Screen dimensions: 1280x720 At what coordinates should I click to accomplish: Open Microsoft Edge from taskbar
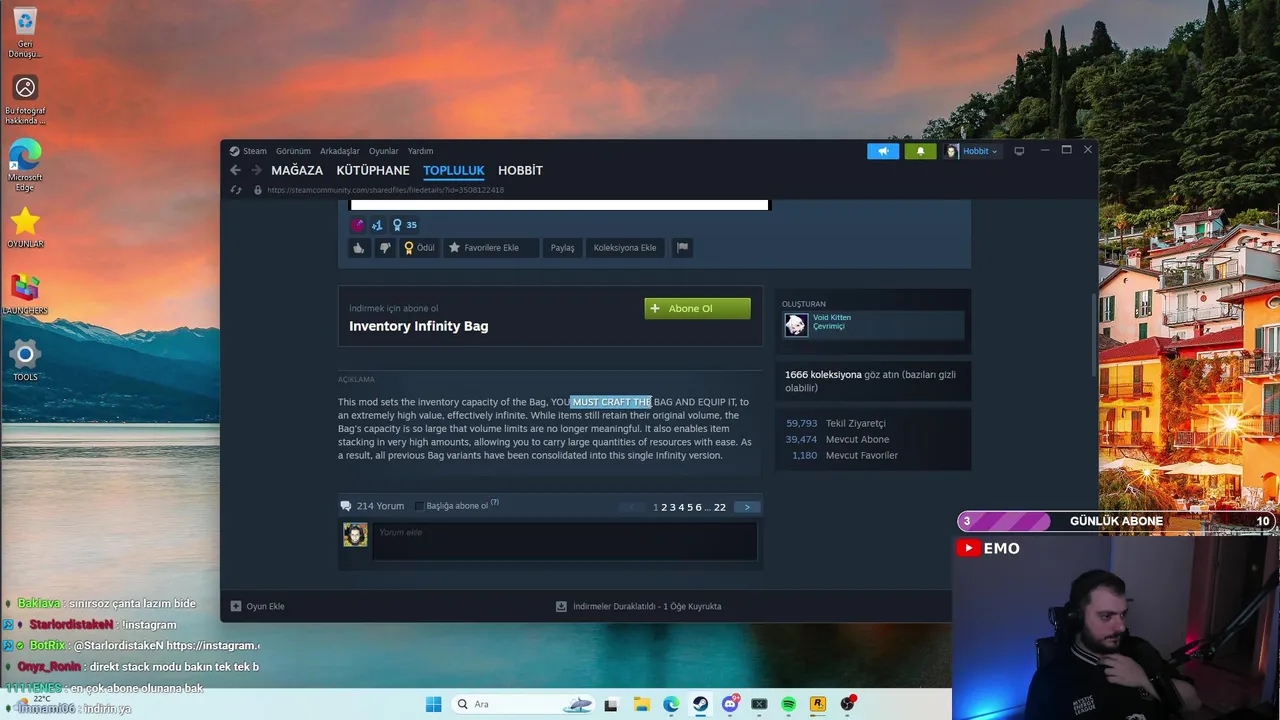(671, 704)
